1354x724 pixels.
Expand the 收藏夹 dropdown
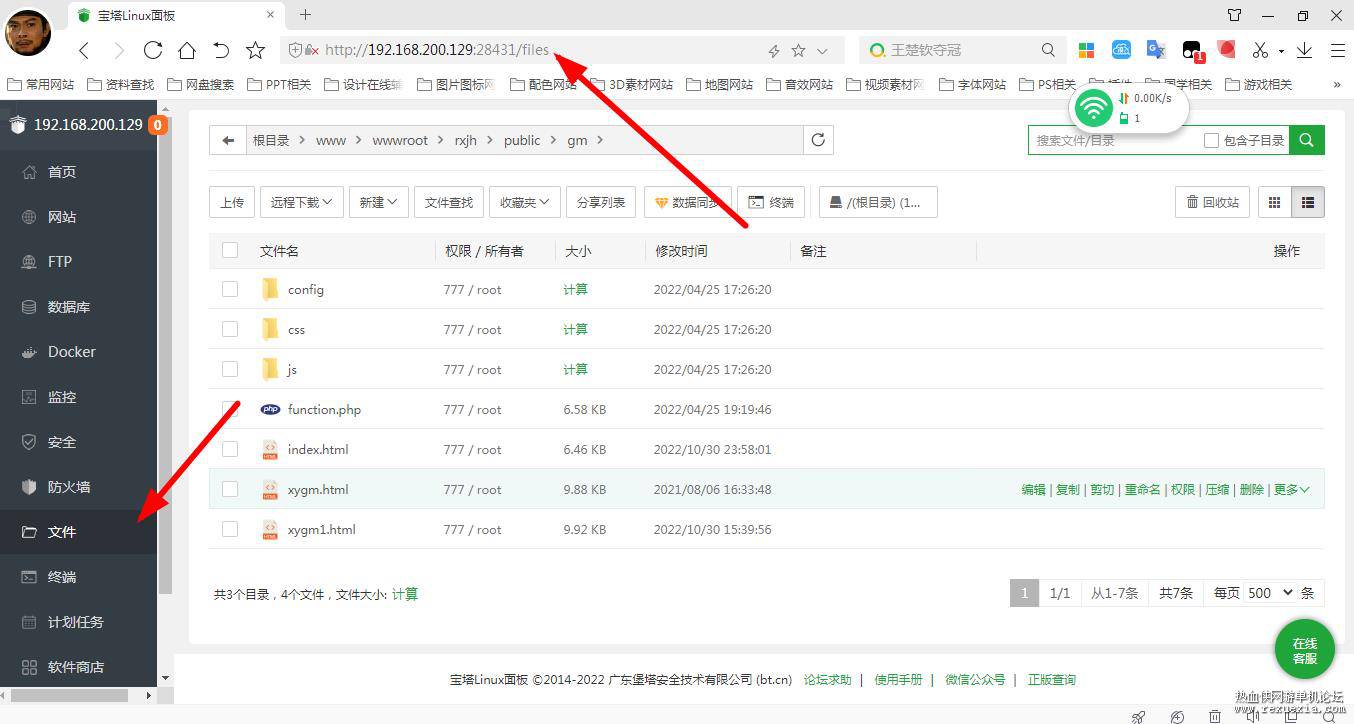point(524,202)
